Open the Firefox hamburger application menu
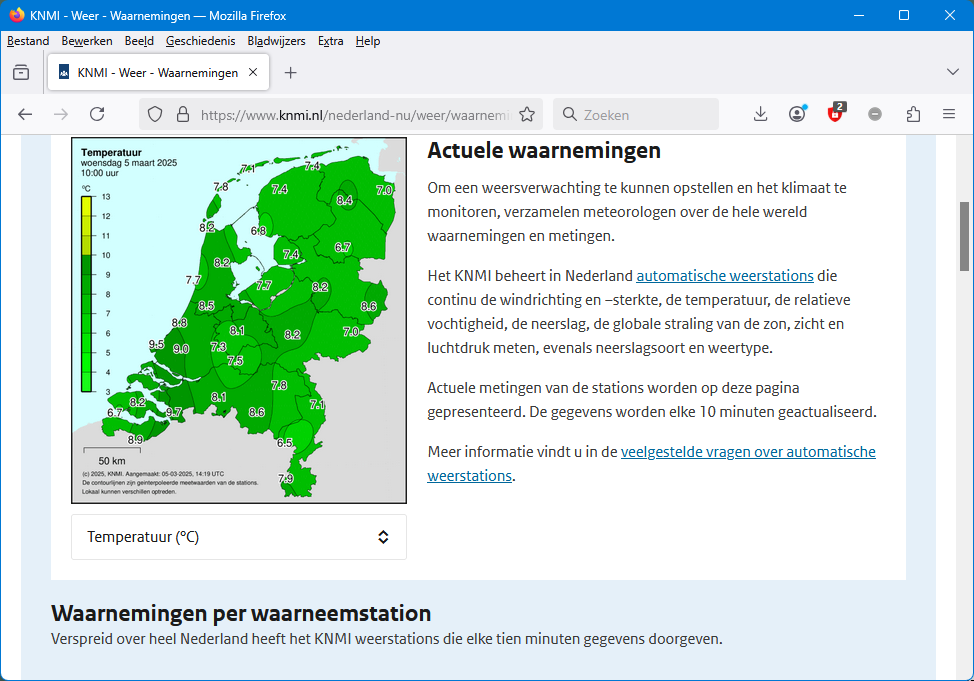This screenshot has width=974, height=681. (x=949, y=114)
